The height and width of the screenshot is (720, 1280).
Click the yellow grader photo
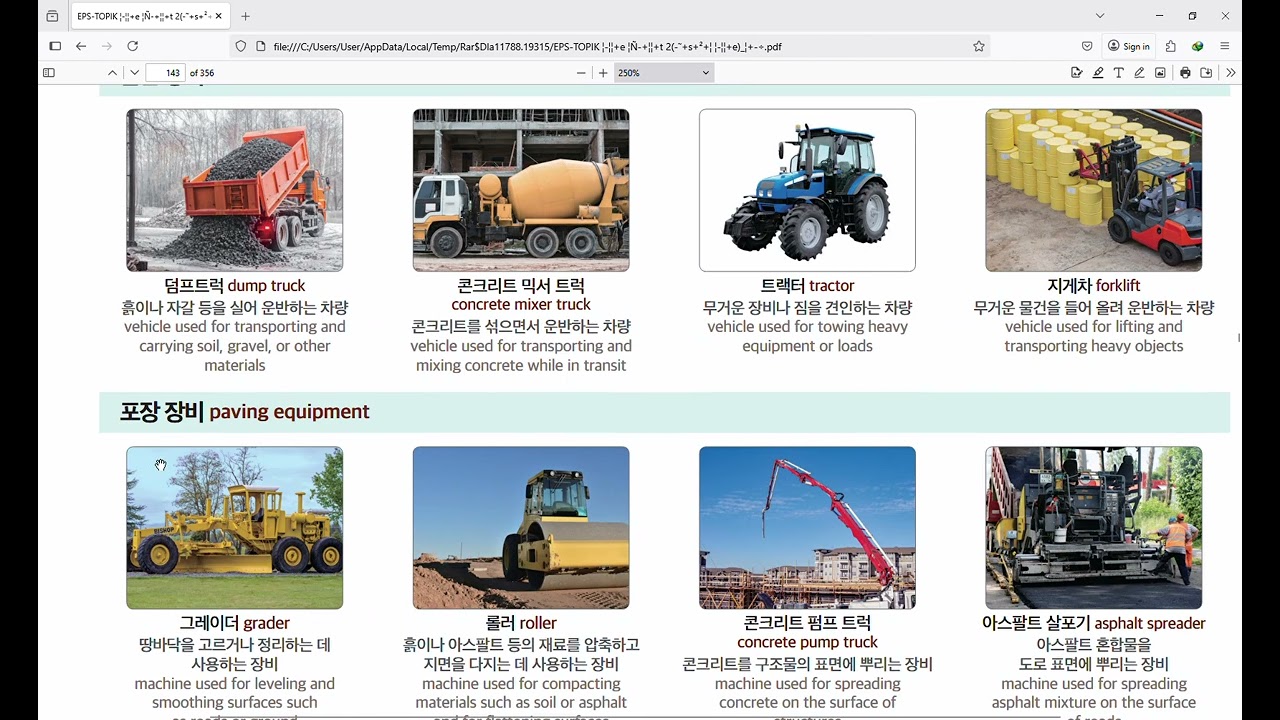[x=235, y=528]
